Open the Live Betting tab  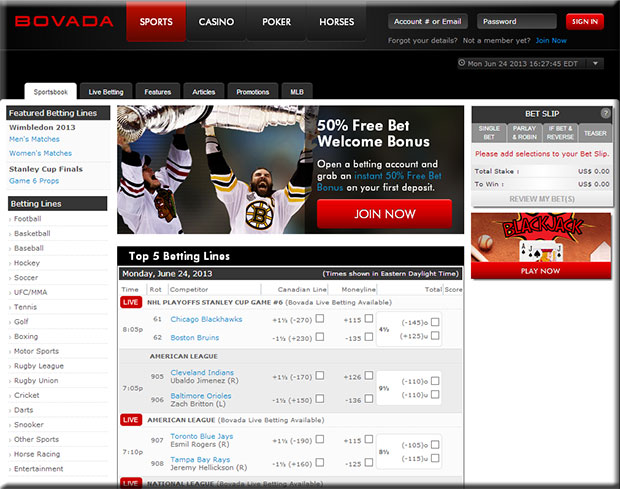pyautogui.click(x=106, y=92)
